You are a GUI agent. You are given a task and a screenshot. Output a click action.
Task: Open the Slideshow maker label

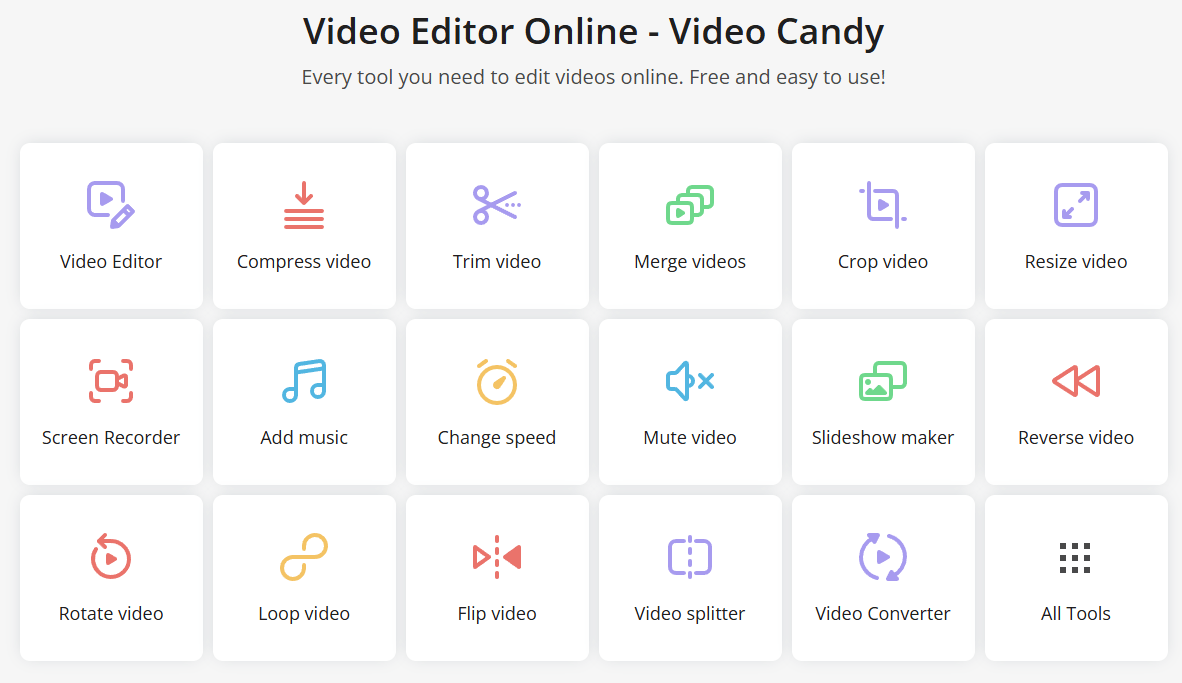click(883, 437)
